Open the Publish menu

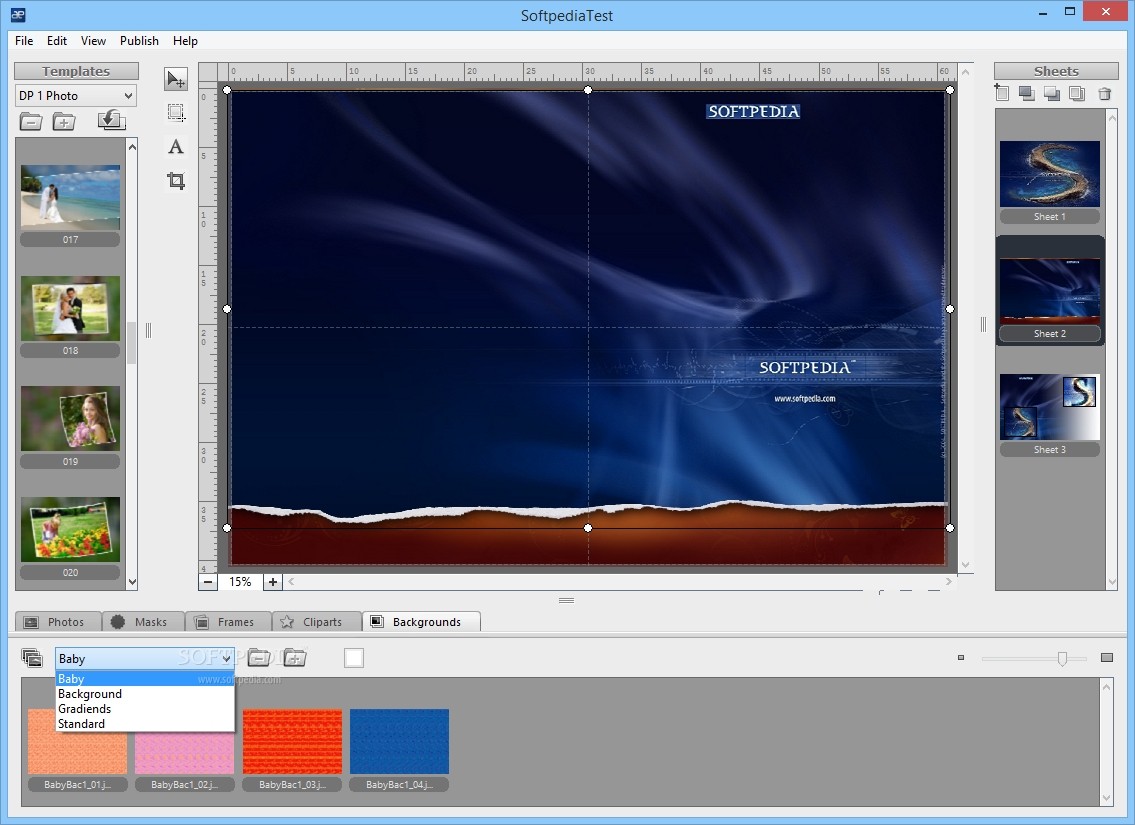click(x=139, y=41)
